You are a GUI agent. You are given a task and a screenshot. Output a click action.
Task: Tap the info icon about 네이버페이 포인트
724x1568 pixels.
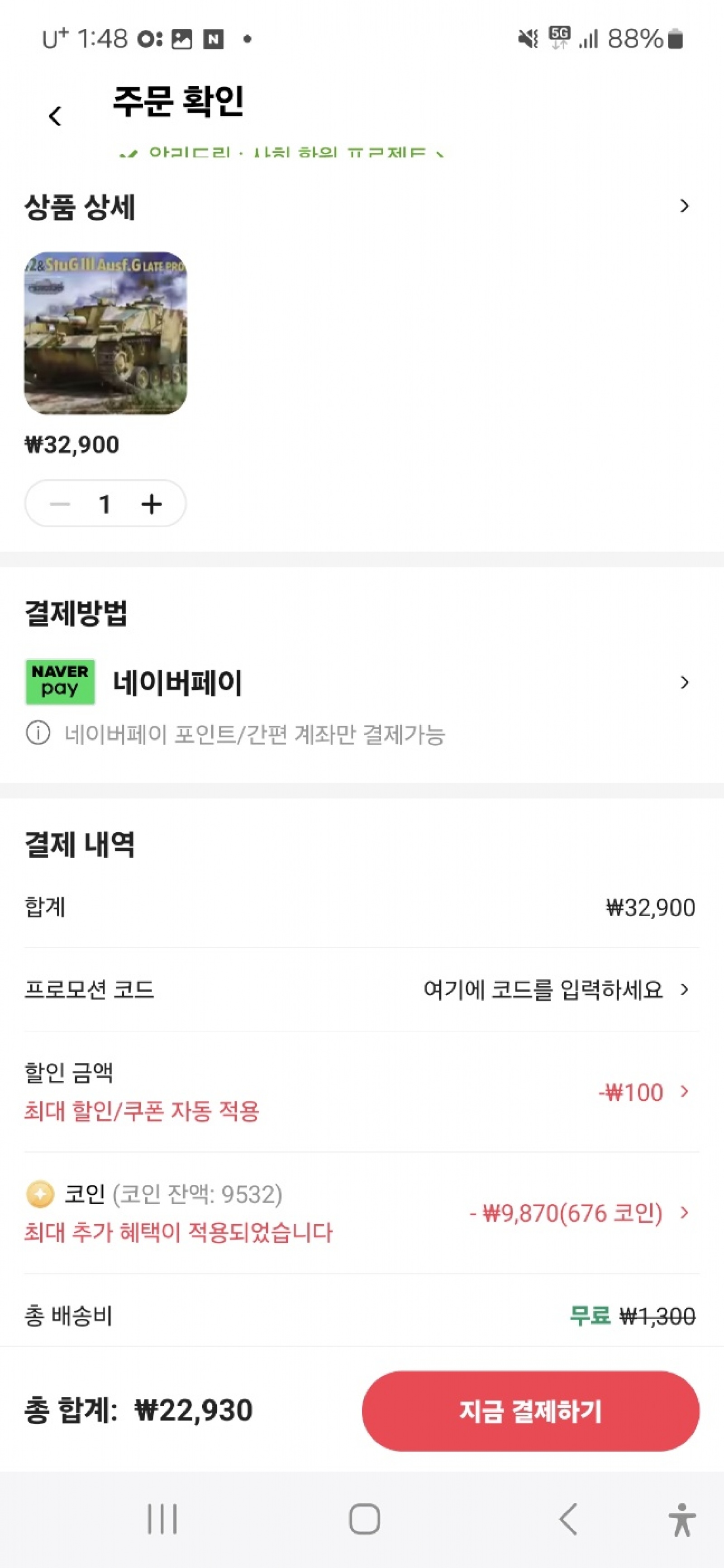tap(38, 733)
